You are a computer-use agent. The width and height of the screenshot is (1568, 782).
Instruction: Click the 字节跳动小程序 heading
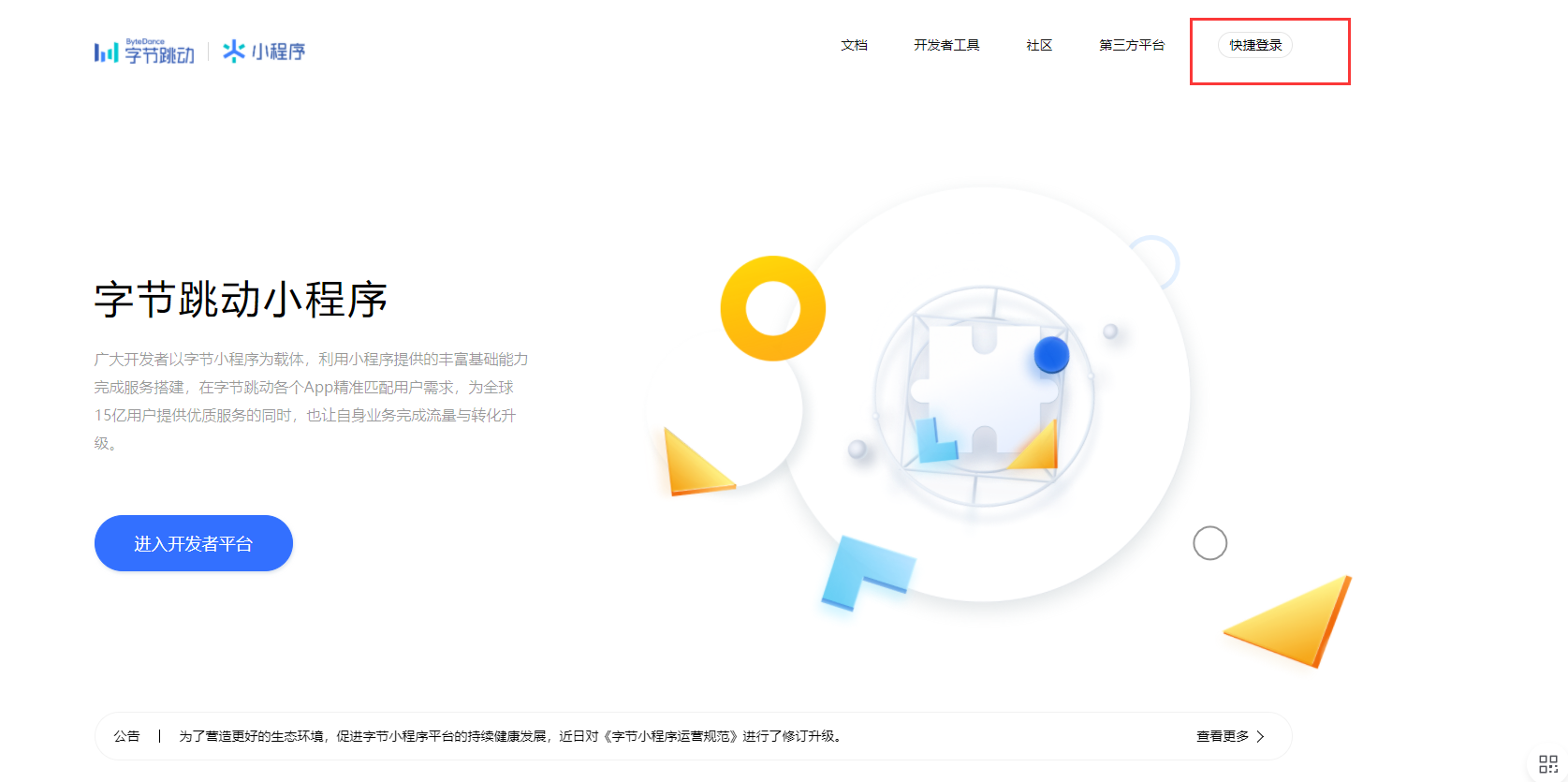point(241,300)
